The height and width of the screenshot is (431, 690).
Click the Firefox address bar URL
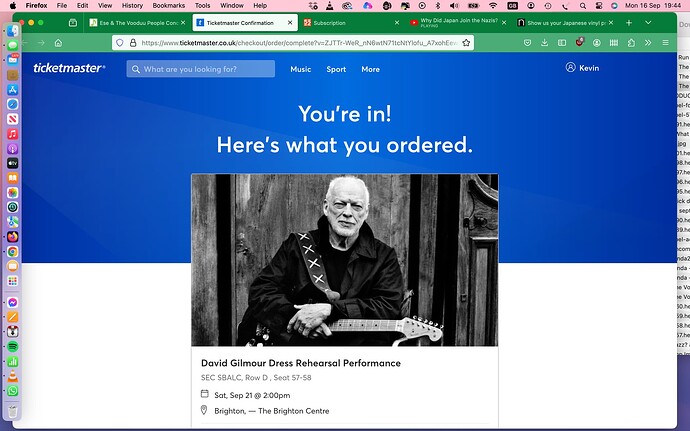[299, 43]
